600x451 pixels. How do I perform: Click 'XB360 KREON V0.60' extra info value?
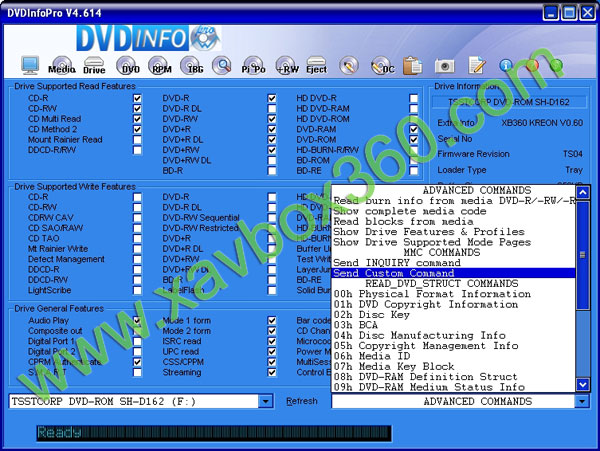tap(542, 123)
